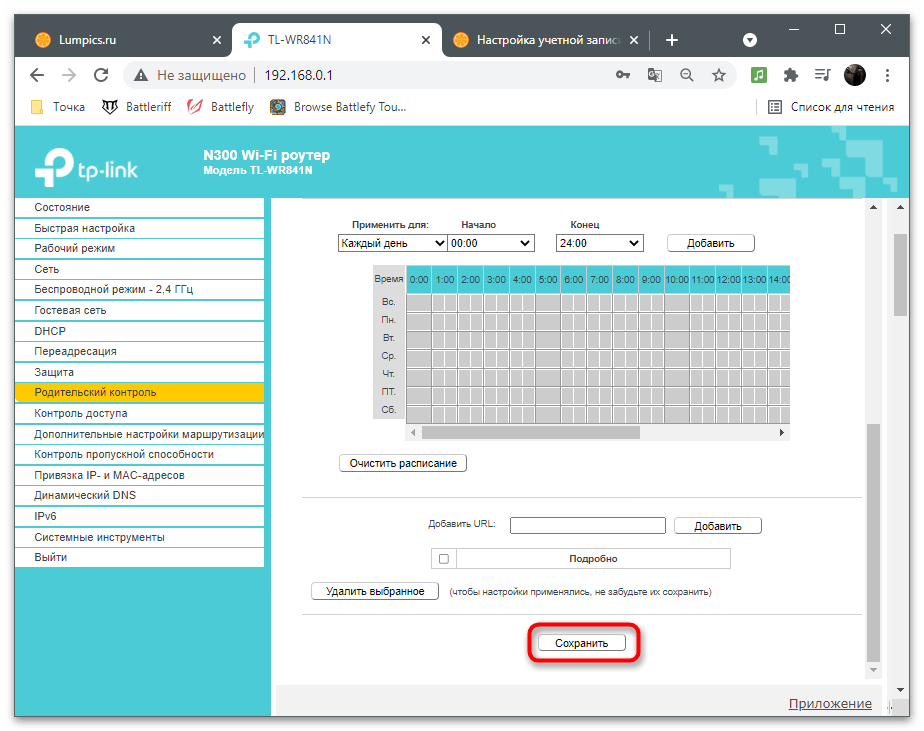Open Привязка IP- и MAC-адресов menu item
This screenshot has width=924, height=731.
140,475
